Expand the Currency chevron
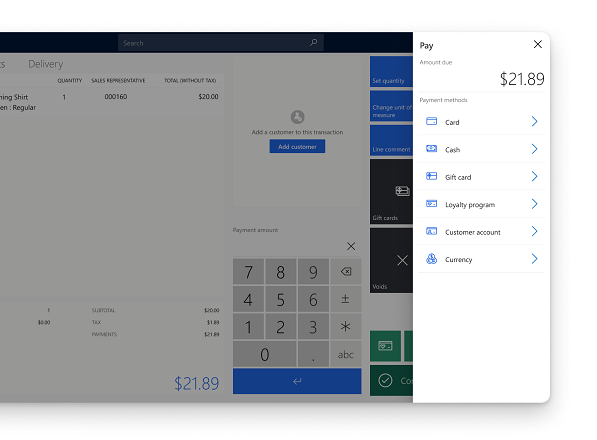 (534, 259)
